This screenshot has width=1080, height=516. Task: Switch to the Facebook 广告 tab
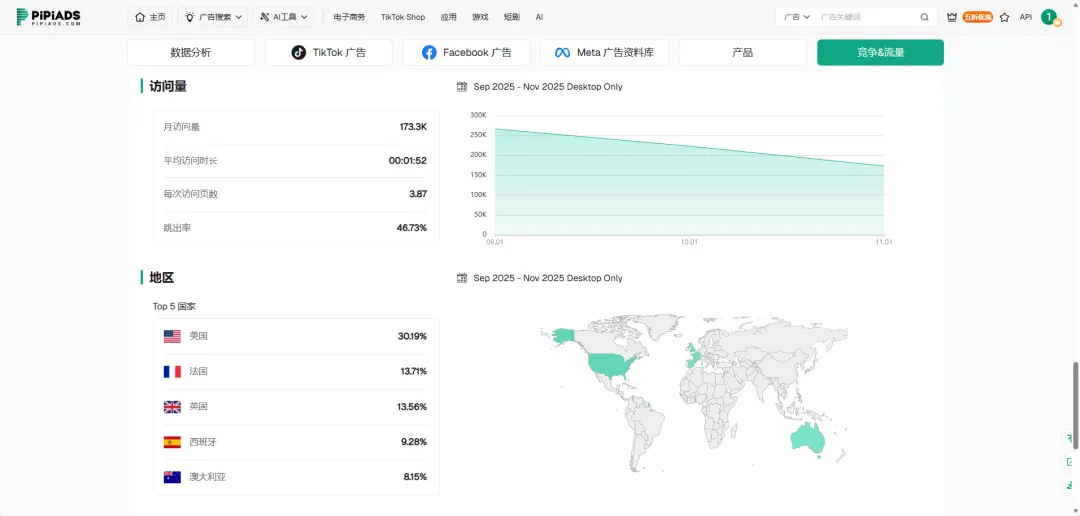(466, 53)
